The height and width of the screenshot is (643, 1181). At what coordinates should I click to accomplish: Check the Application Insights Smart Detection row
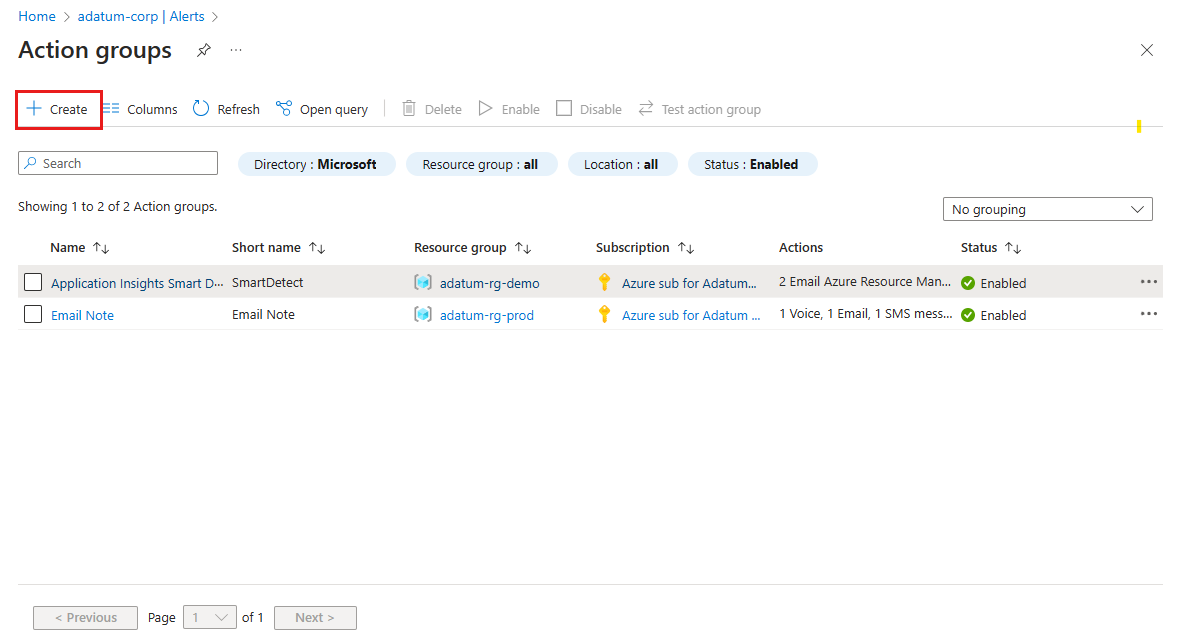tap(33, 283)
